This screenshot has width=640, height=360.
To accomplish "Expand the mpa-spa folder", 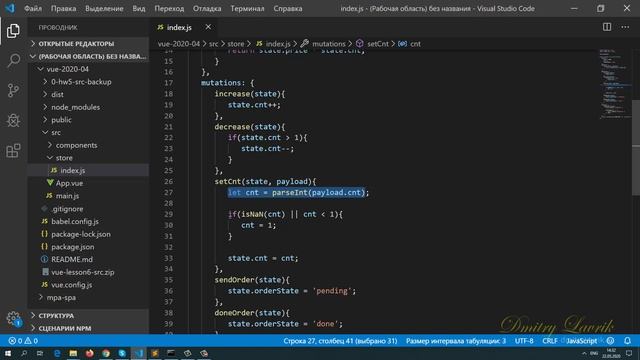I will tap(88, 298).
